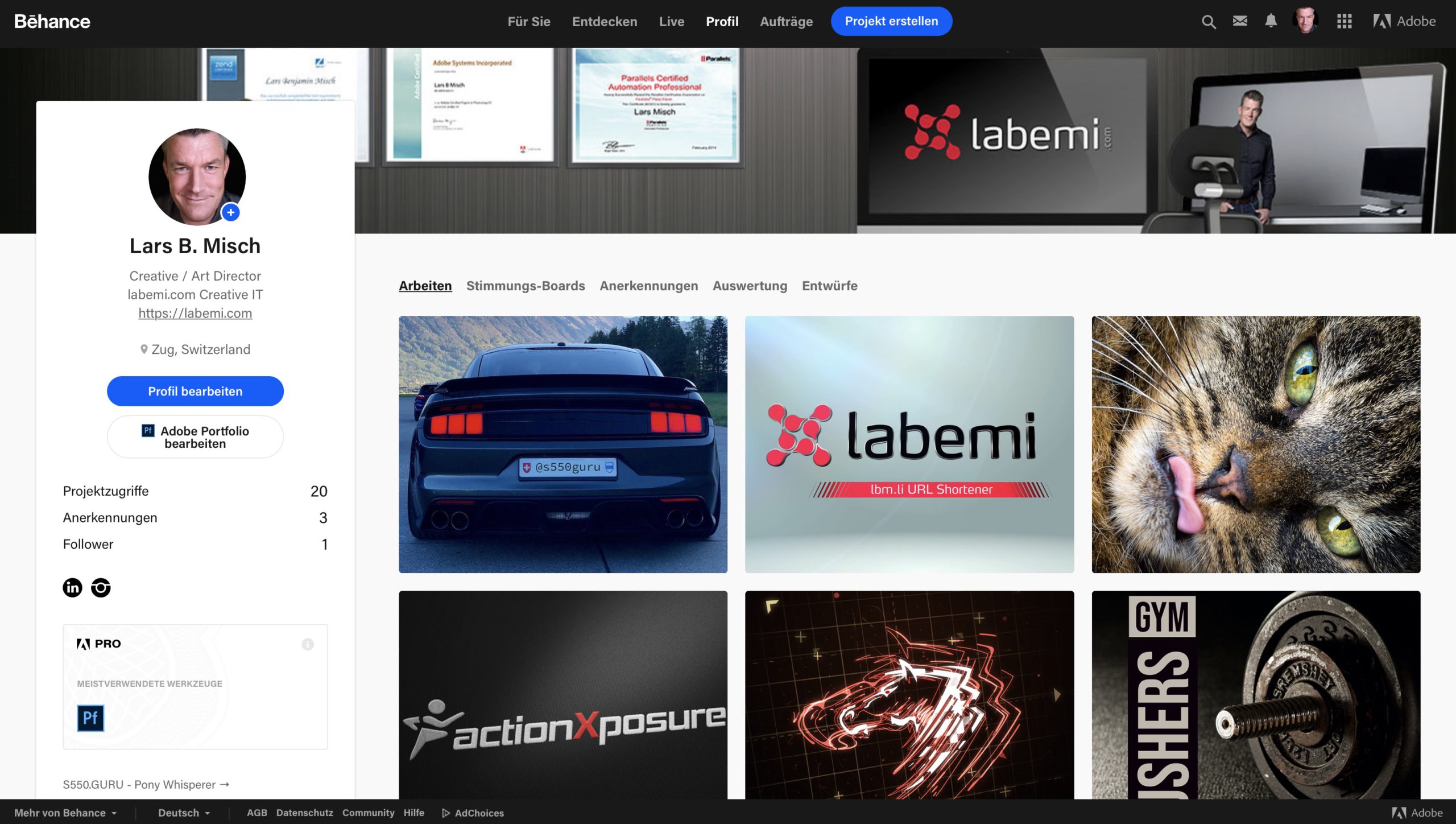
Task: Open the search magnifier icon
Action: [x=1209, y=22]
